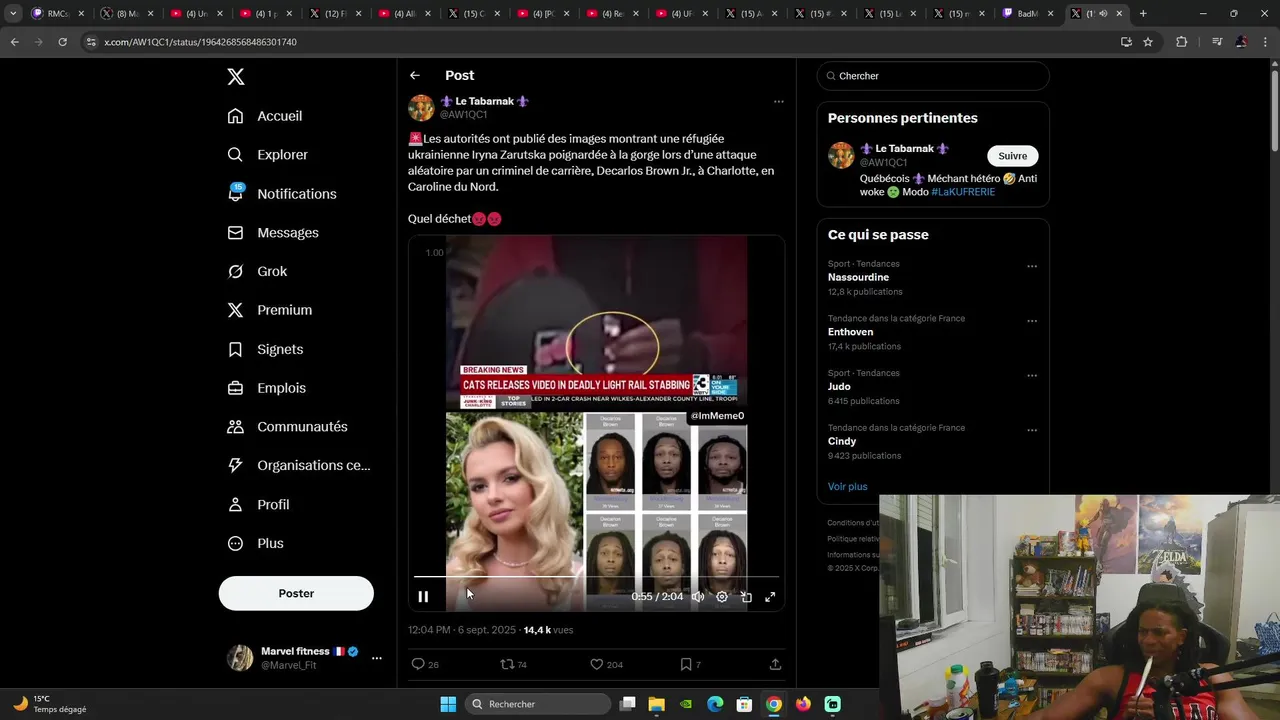Open options for Judo trend
Viewport: 1280px width, 720px height.
(x=1032, y=376)
